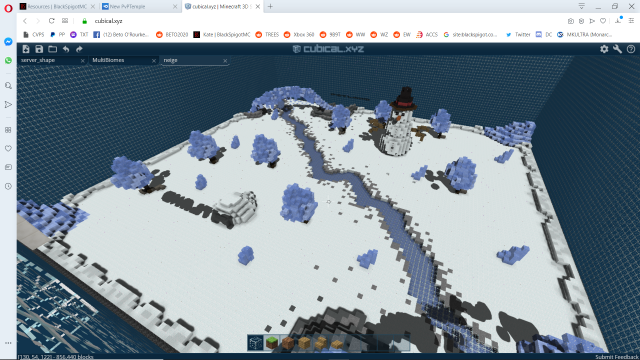640x360 pixels.
Task: Open the TREES bookmark
Action: click(267, 35)
